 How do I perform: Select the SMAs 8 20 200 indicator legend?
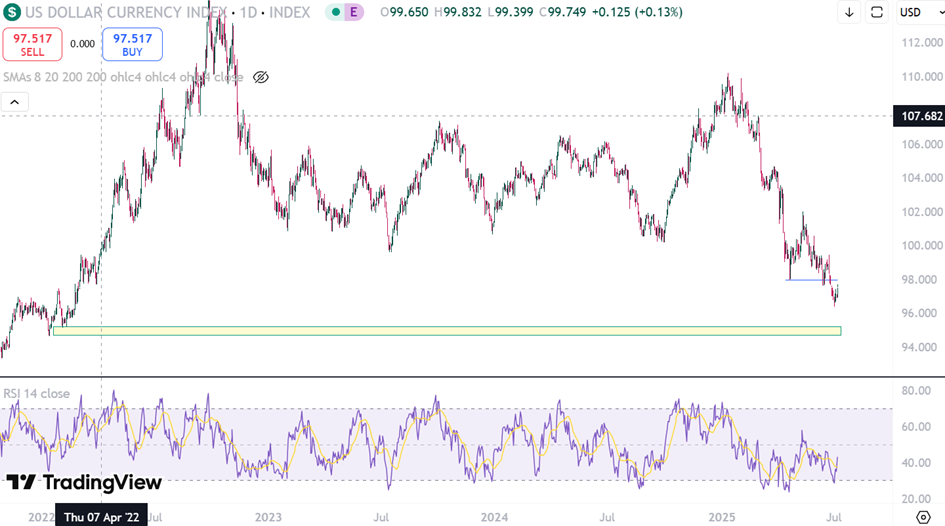(x=123, y=77)
